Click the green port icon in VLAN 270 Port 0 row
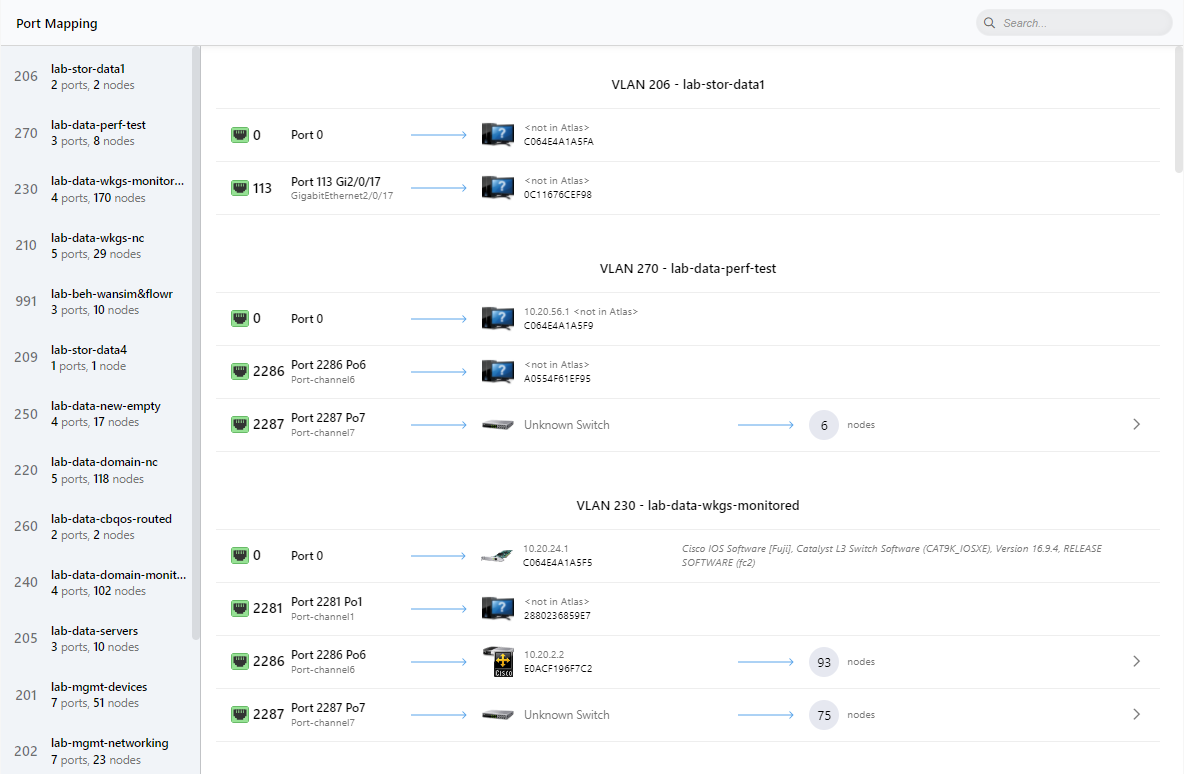The height and width of the screenshot is (774, 1184). pyautogui.click(x=239, y=319)
